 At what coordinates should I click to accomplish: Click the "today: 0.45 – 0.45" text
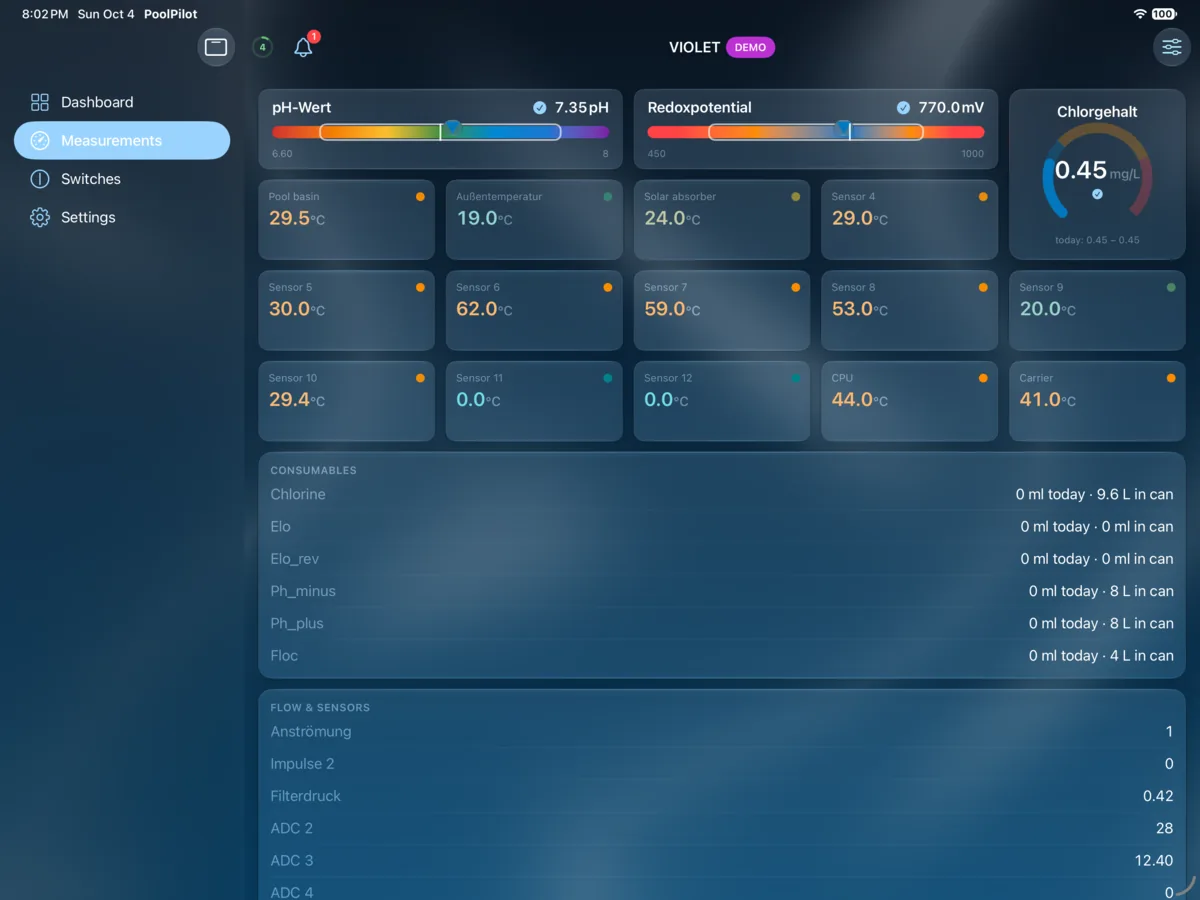point(1097,240)
